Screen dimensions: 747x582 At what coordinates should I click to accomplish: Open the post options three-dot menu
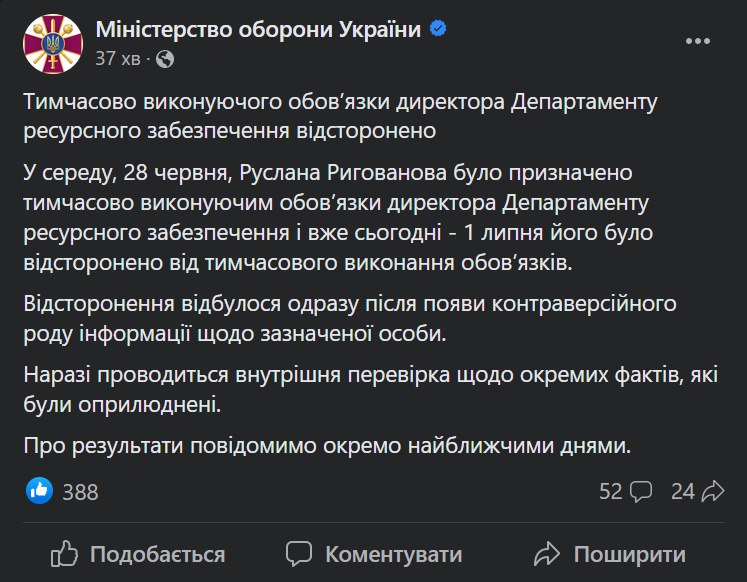point(702,41)
